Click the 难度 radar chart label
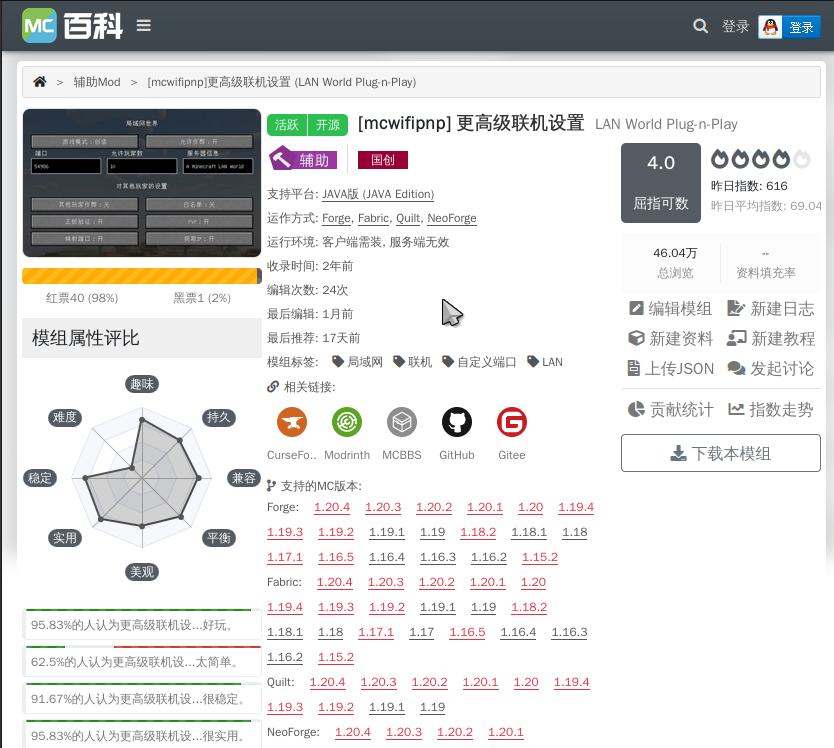Screen dimensions: 834x748 (x=65, y=418)
